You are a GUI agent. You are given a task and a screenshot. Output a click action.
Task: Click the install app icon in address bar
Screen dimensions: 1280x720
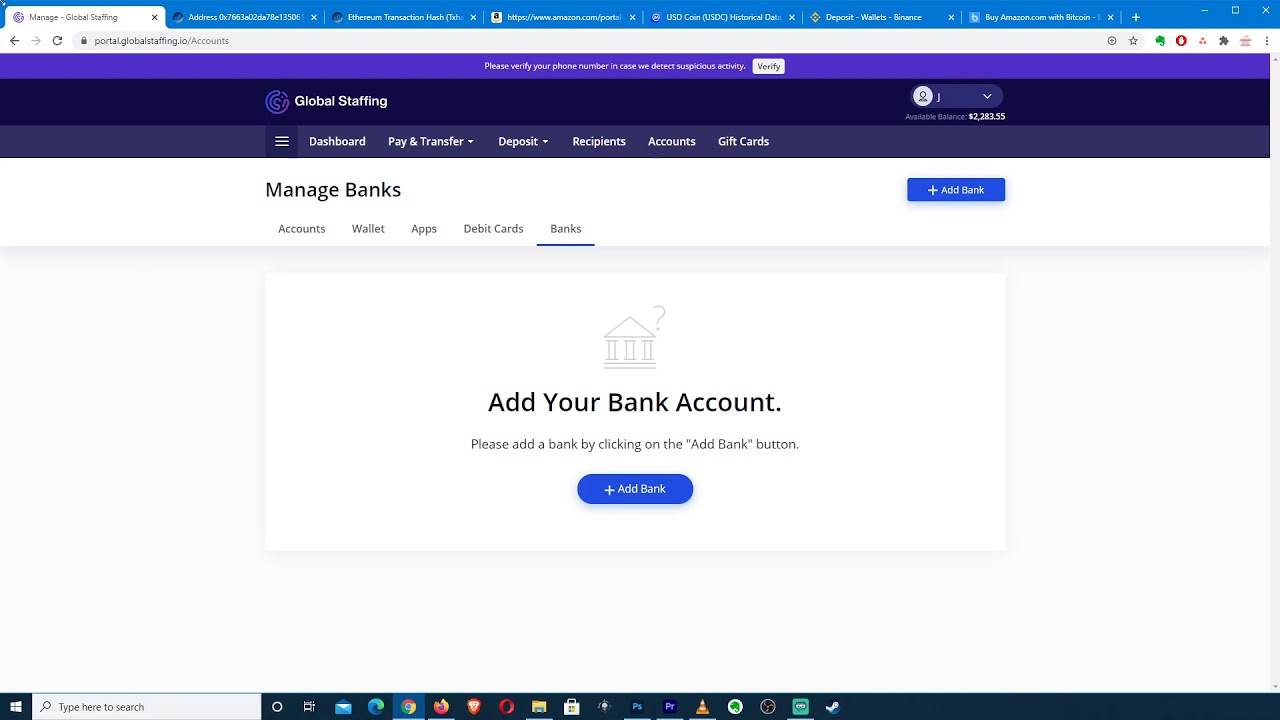pos(1112,41)
